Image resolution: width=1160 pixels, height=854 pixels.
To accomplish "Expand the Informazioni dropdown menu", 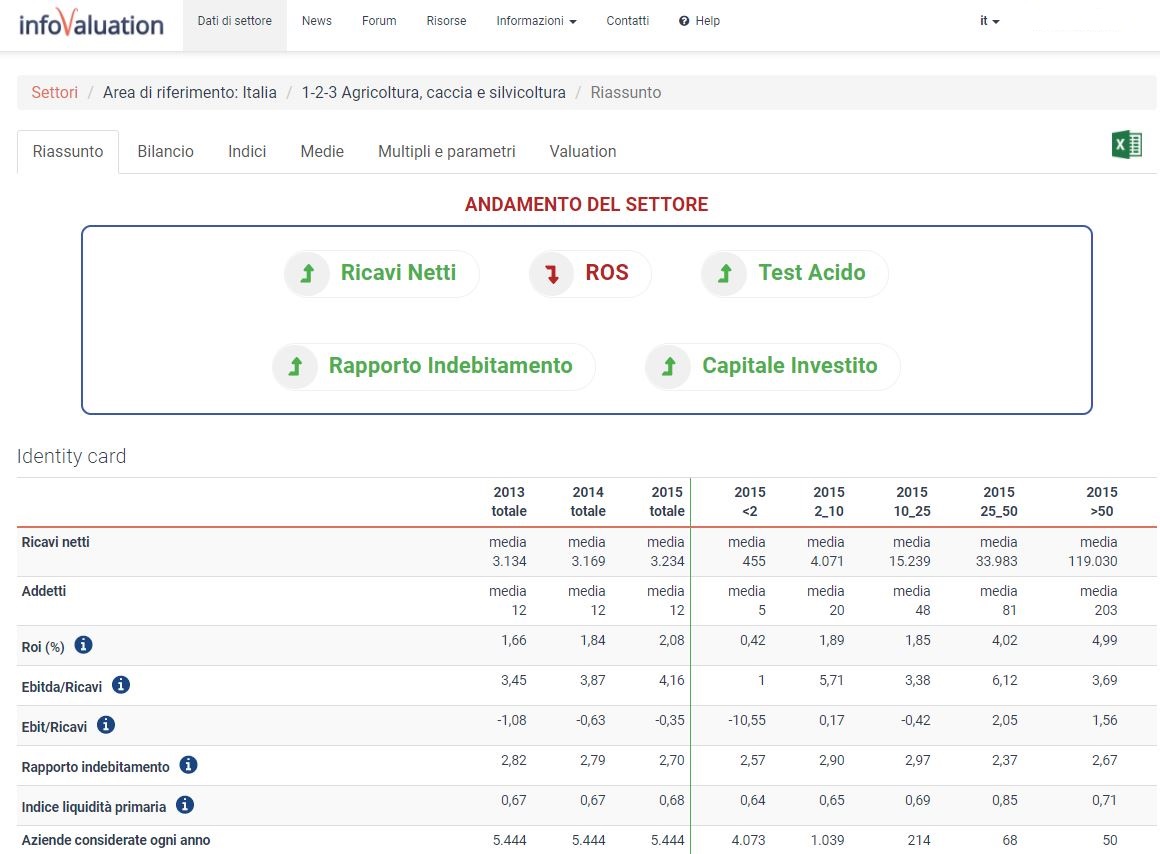I will [x=536, y=21].
